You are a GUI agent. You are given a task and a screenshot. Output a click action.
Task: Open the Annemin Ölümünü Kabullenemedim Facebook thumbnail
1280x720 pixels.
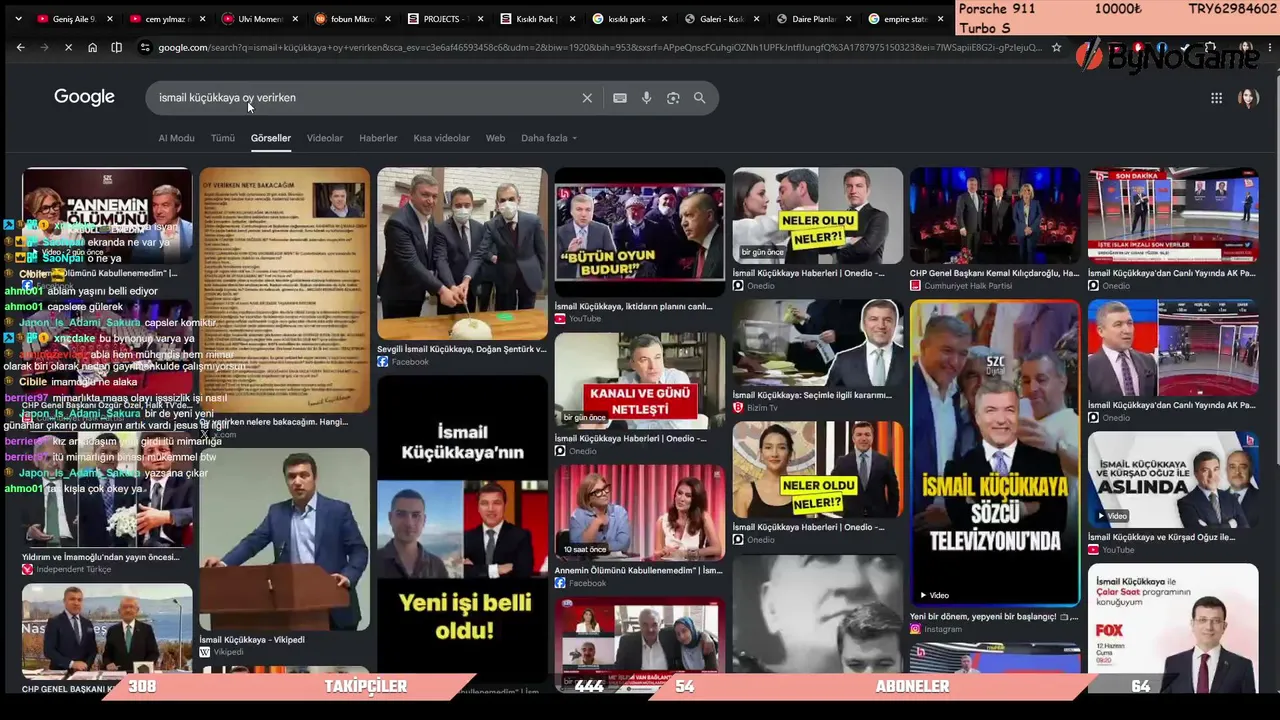(x=640, y=512)
